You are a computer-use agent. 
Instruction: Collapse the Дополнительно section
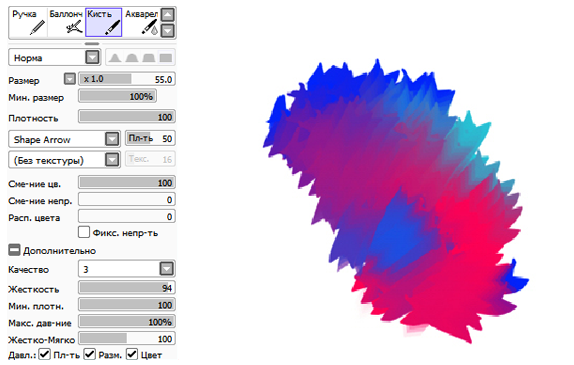[x=14, y=250]
